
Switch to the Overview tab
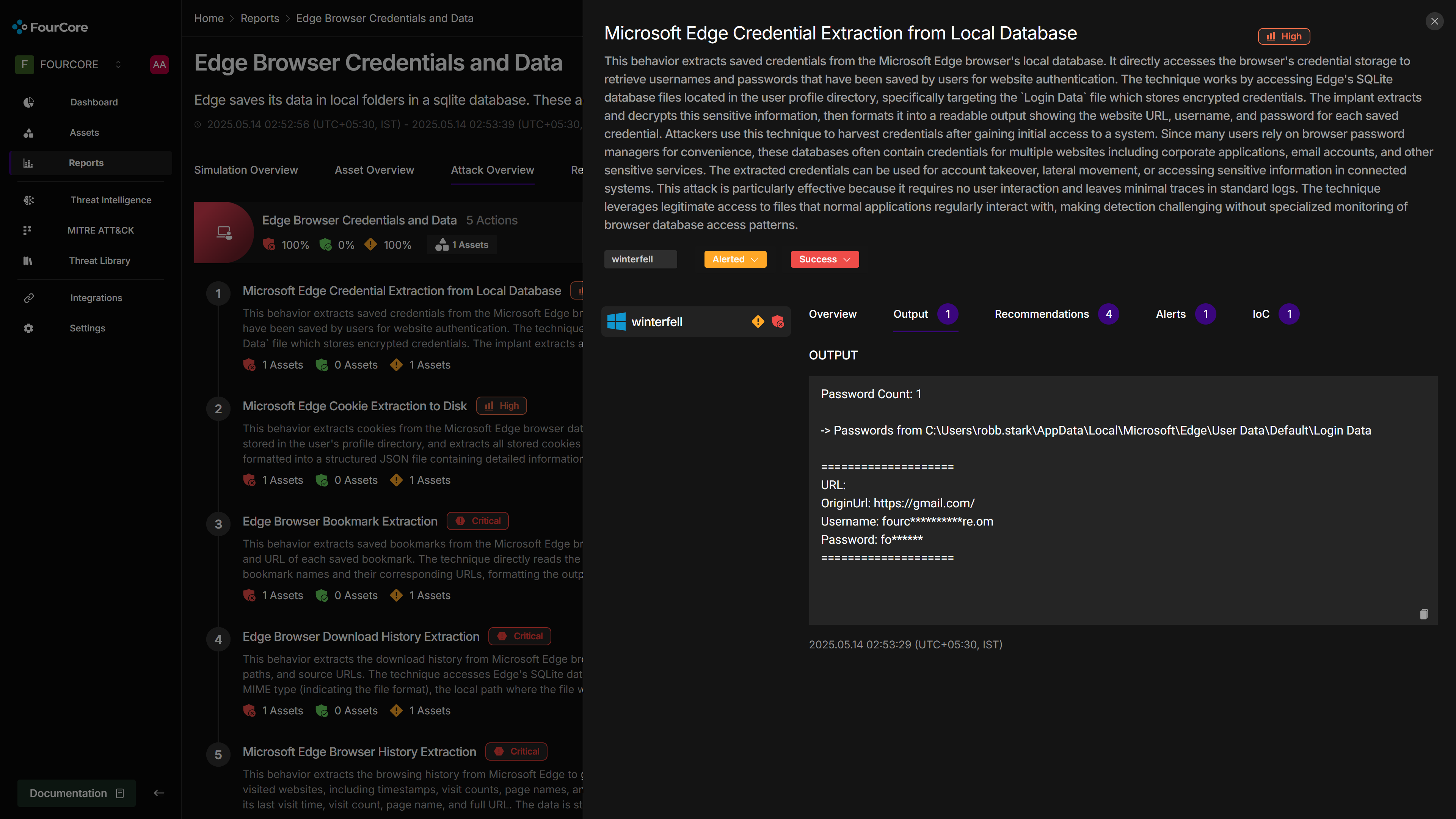[x=833, y=314]
